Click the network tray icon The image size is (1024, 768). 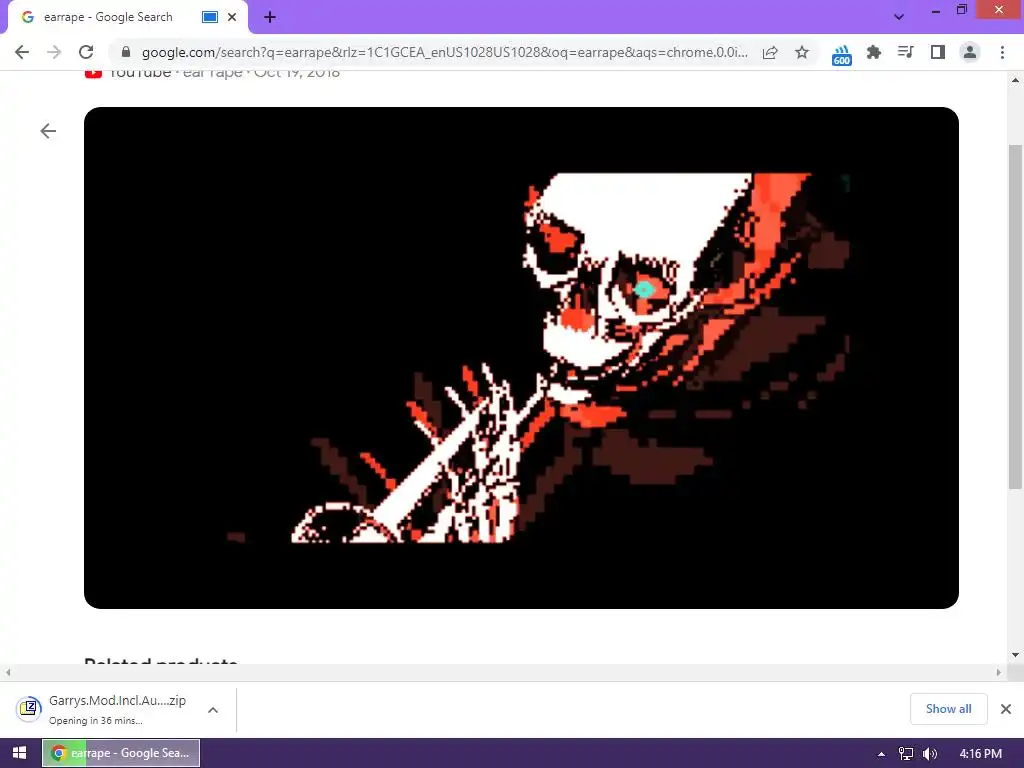click(906, 754)
